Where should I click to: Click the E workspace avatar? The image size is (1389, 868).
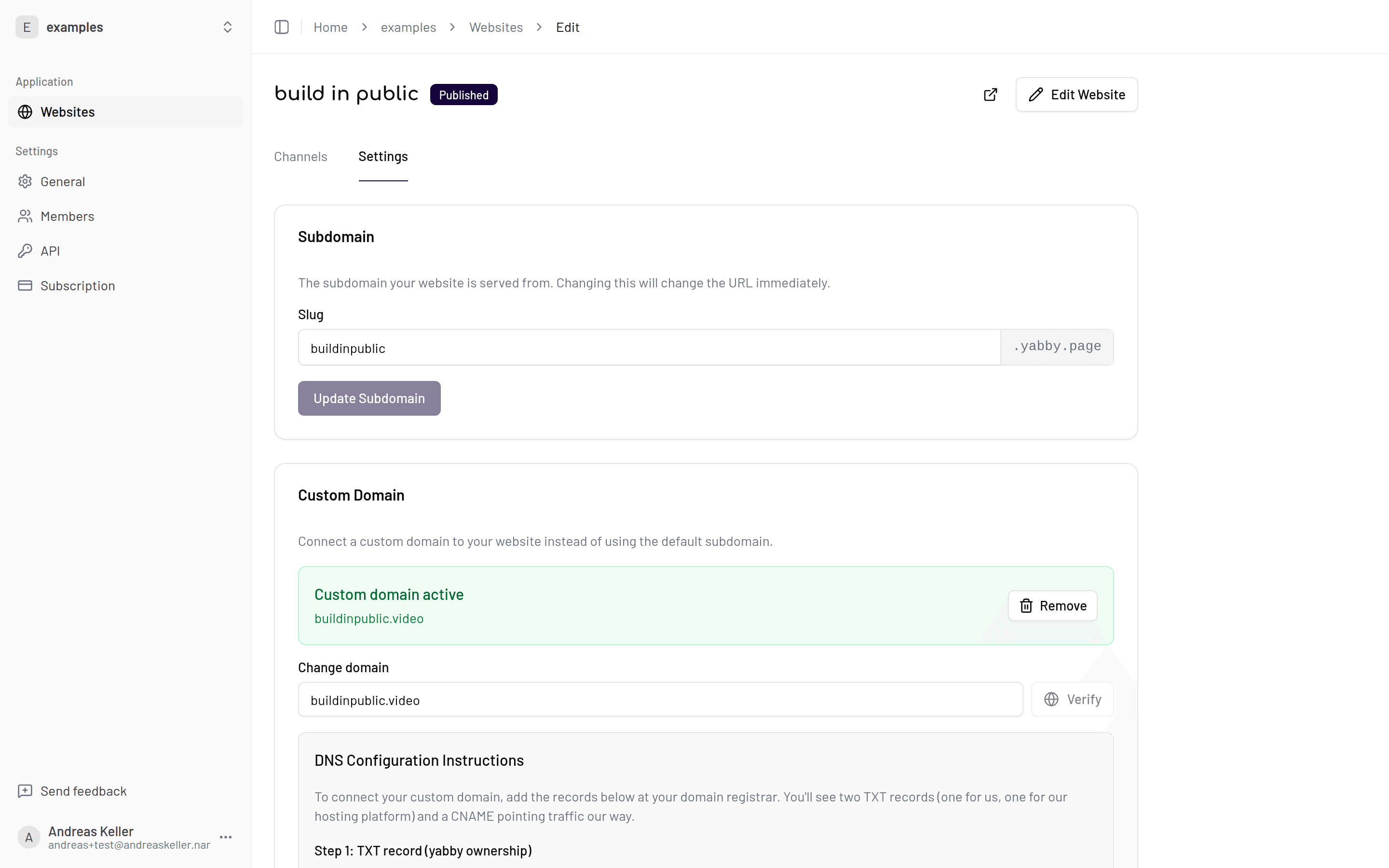[27, 27]
